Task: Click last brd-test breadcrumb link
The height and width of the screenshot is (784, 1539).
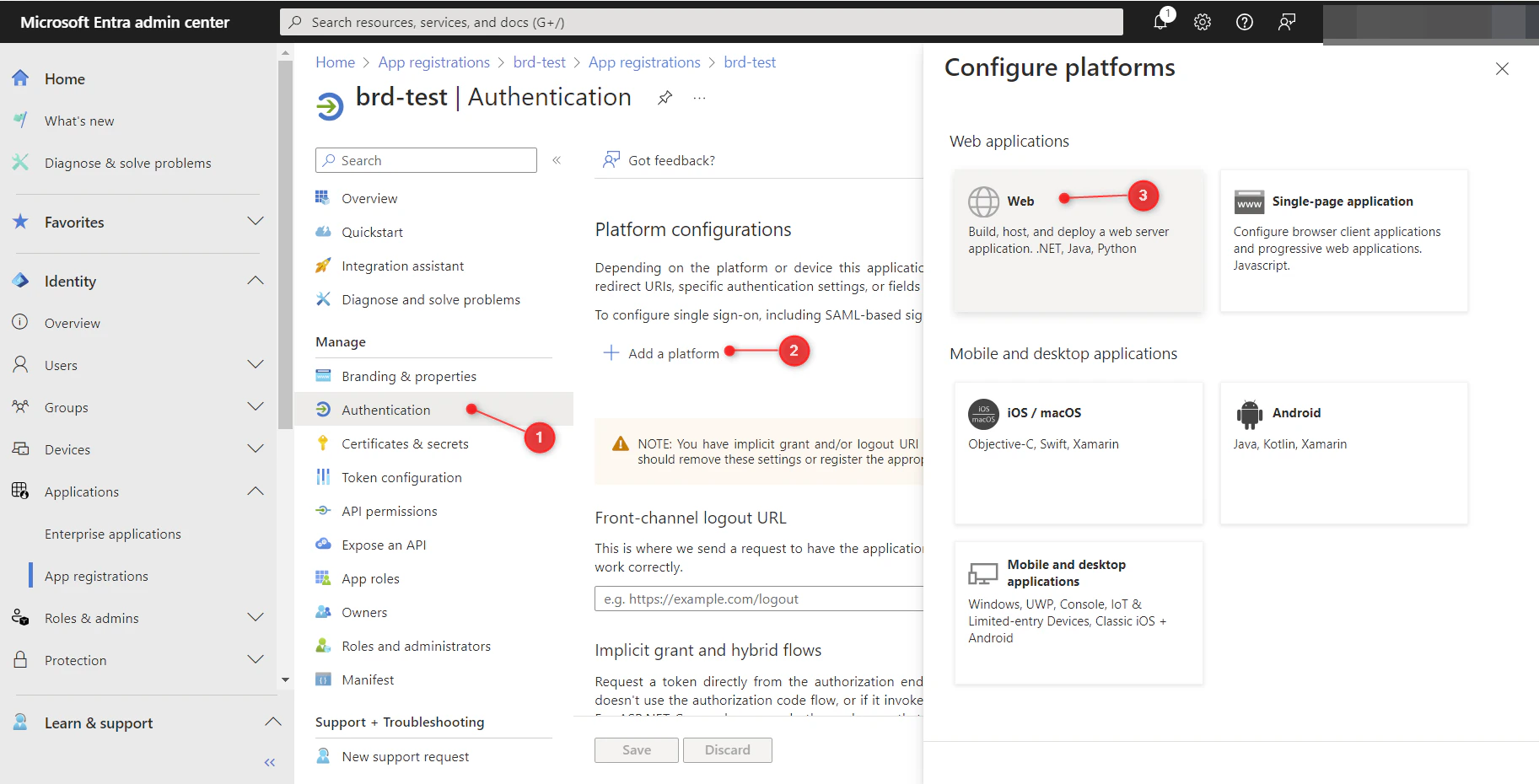Action: coord(750,62)
